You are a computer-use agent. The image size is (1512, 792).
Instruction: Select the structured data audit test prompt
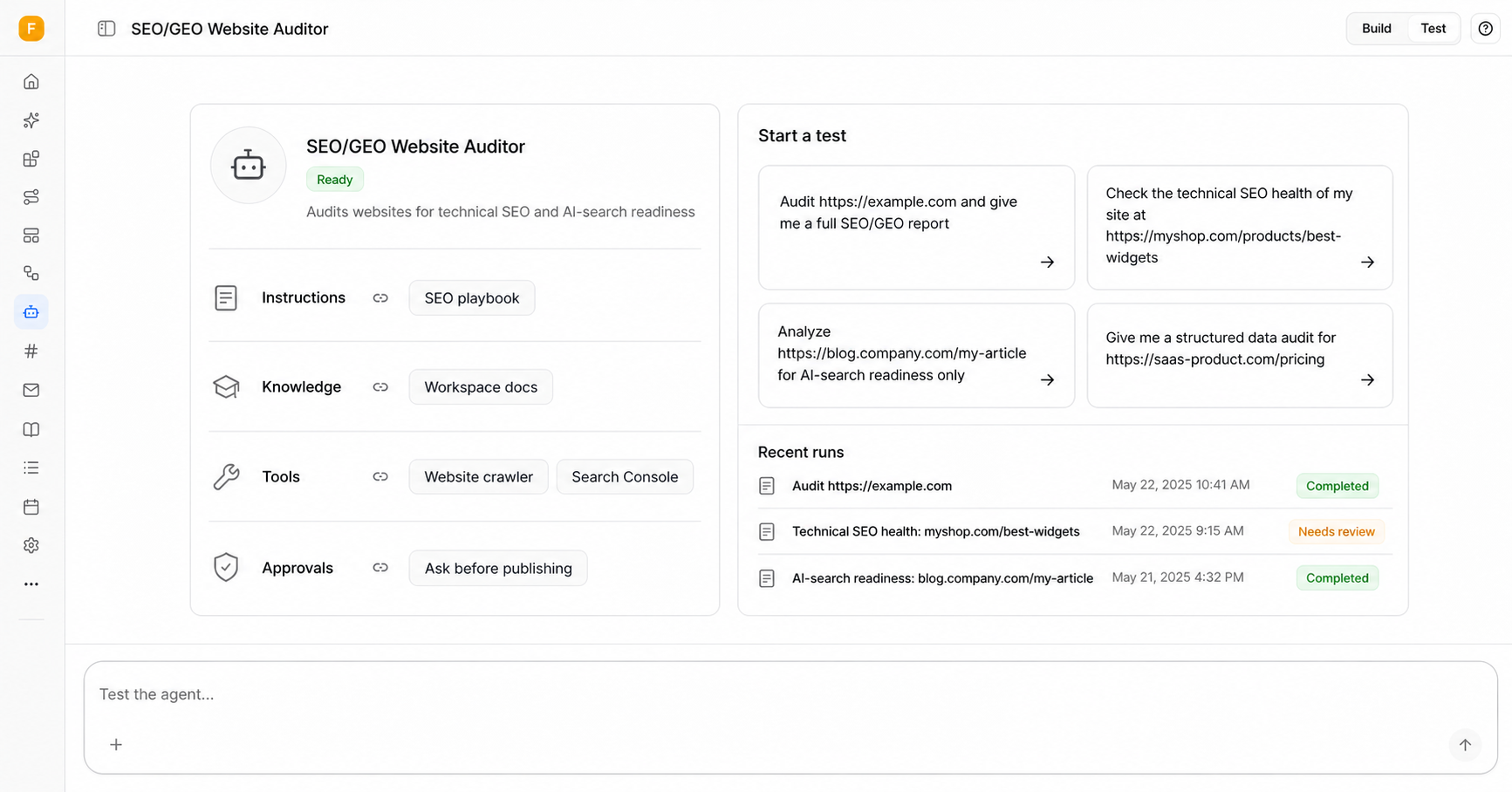click(1240, 356)
